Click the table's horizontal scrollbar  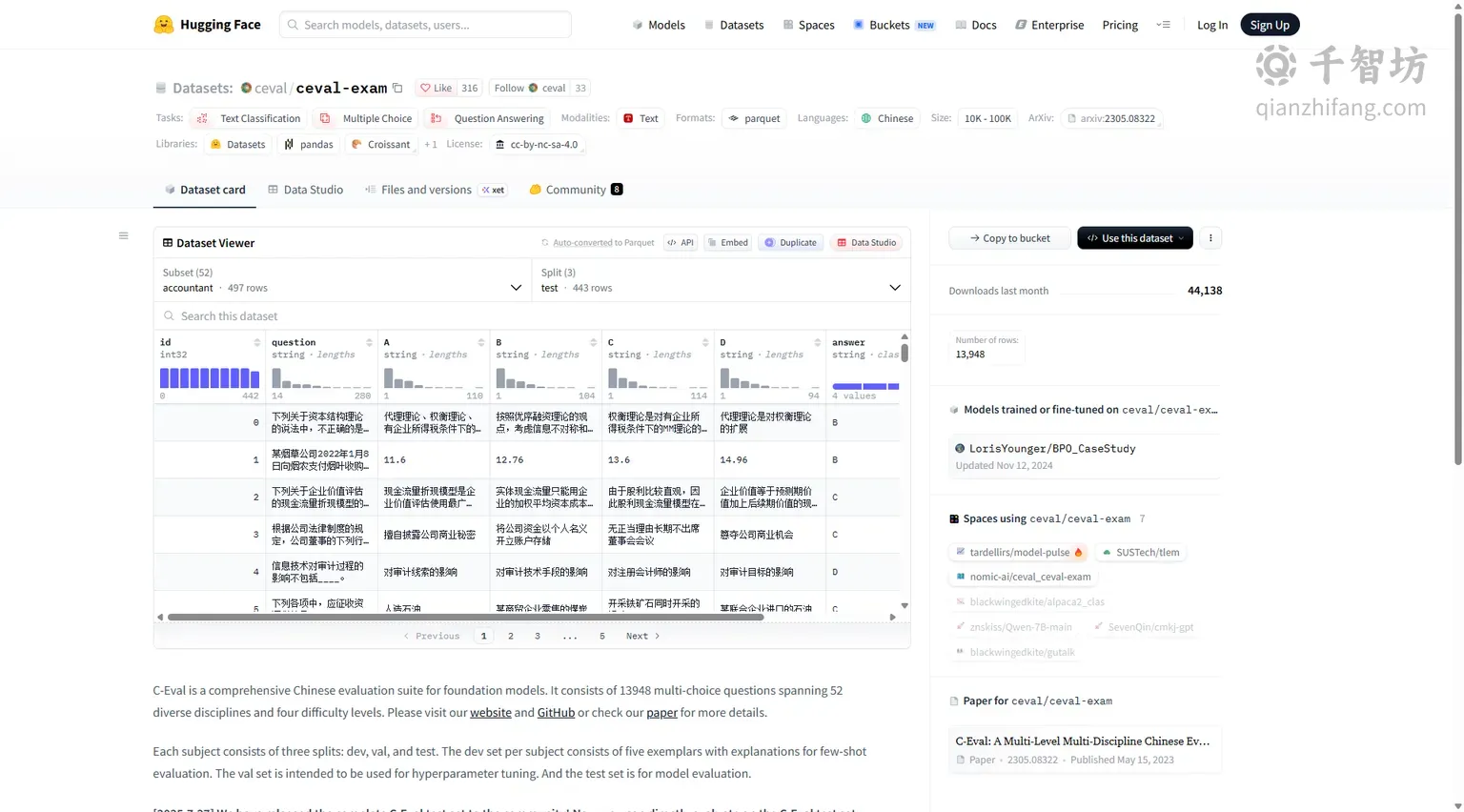pos(465,618)
